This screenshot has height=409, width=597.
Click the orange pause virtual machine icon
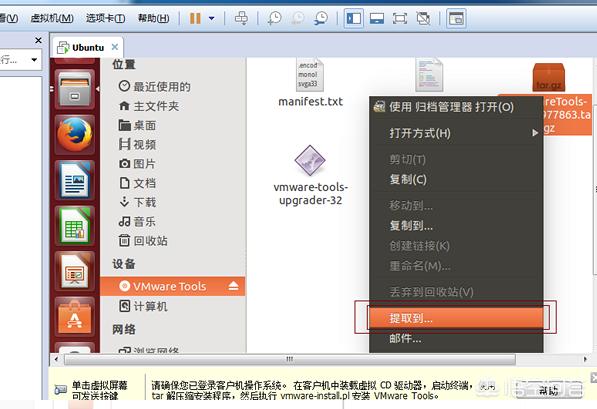click(195, 18)
